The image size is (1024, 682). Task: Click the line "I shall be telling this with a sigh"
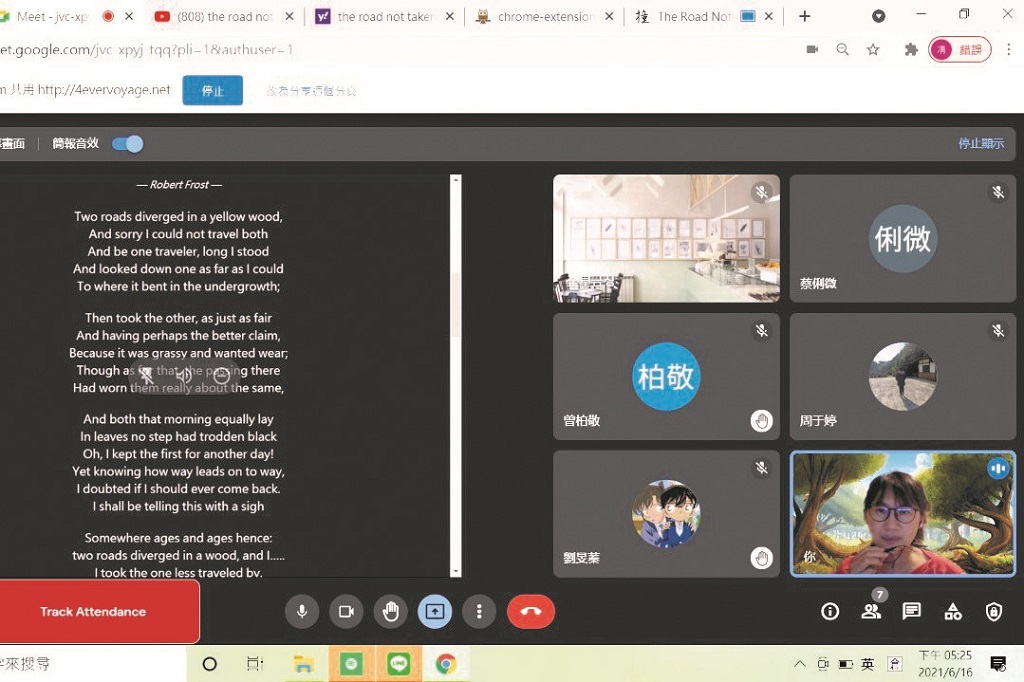pyautogui.click(x=178, y=506)
